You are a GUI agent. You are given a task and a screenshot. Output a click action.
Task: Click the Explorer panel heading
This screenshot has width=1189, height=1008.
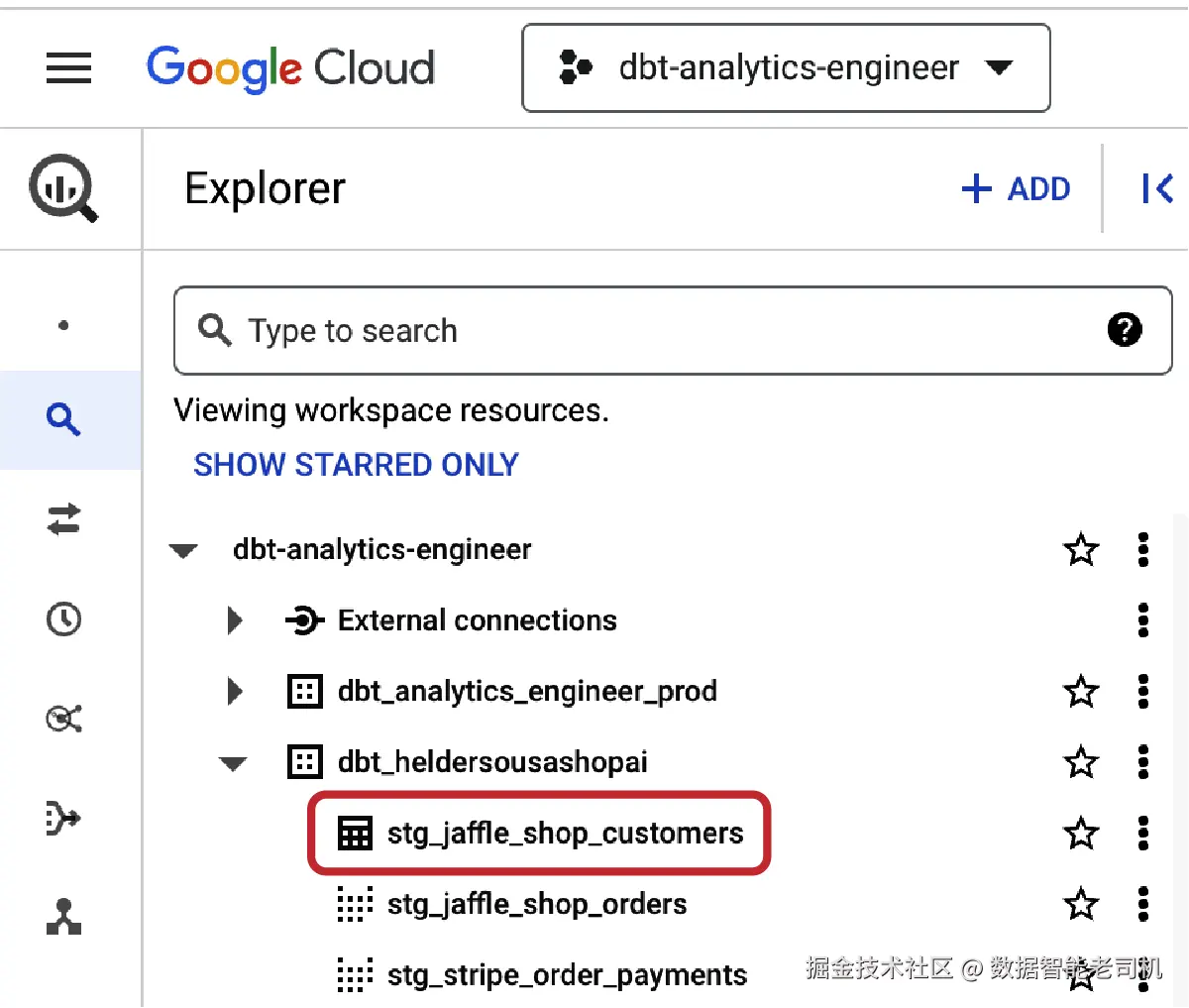265,187
